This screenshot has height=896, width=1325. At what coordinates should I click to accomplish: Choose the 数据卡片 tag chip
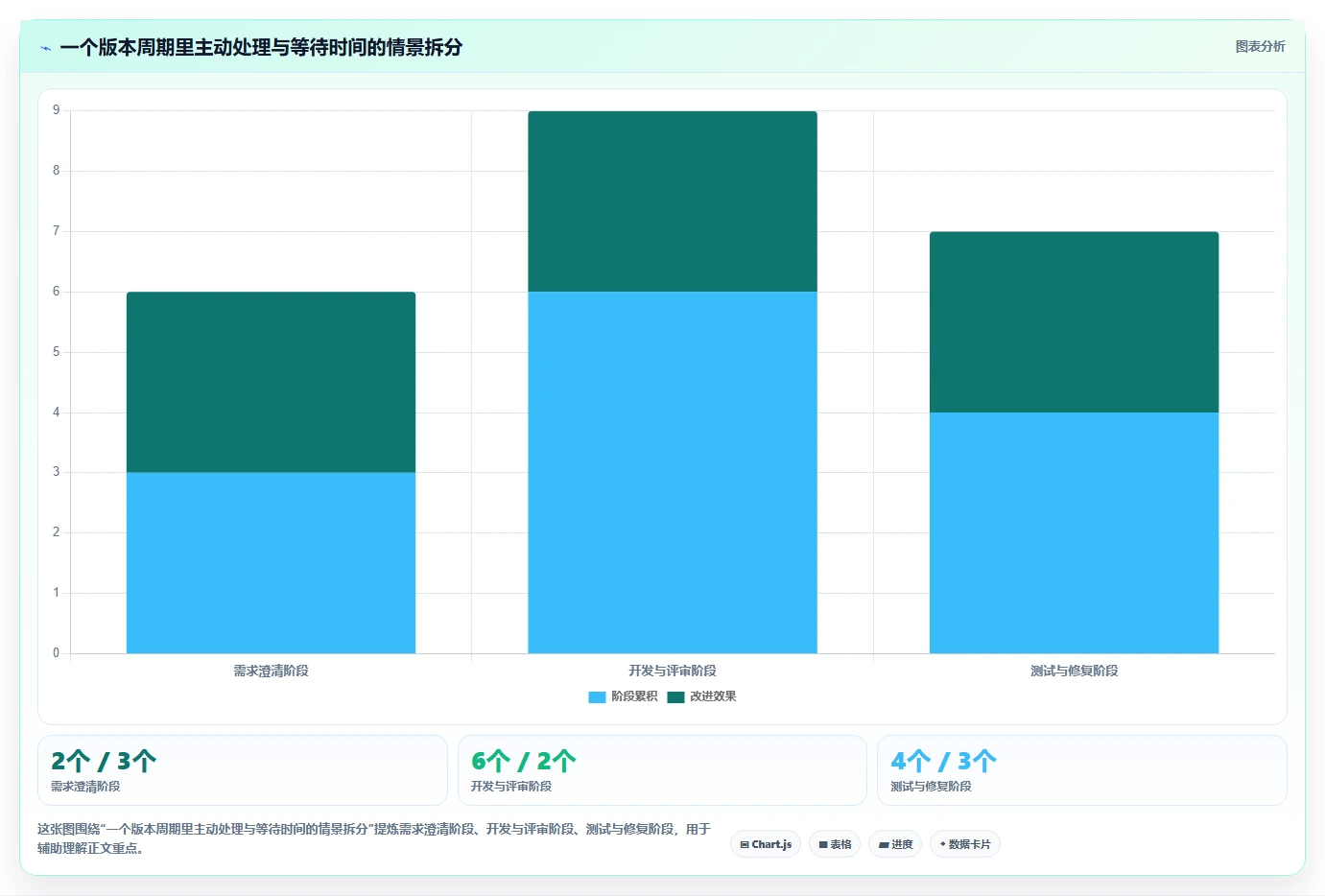[x=965, y=844]
